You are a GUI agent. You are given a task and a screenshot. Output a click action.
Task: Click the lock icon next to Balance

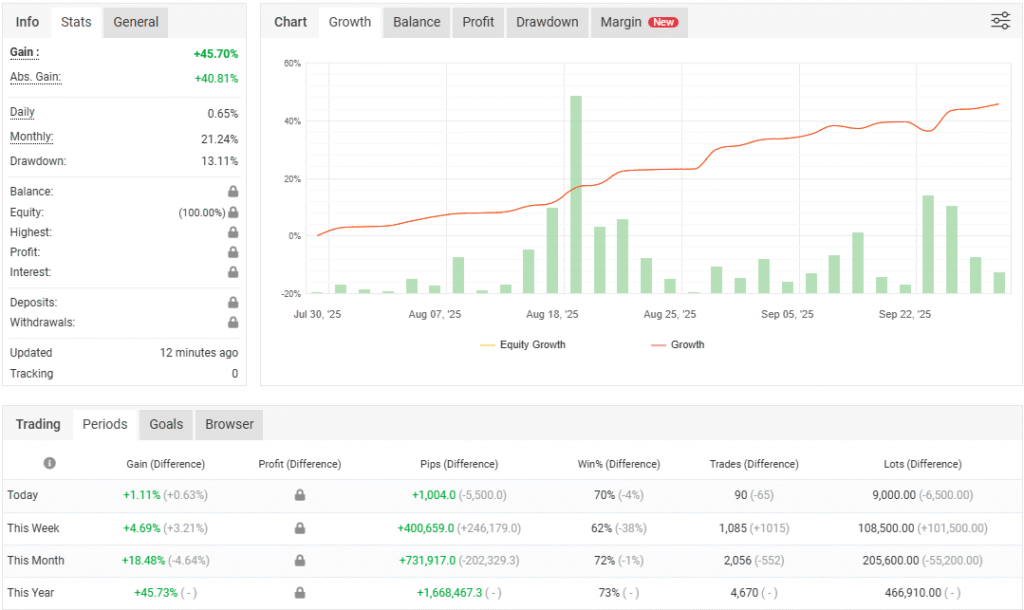click(233, 192)
